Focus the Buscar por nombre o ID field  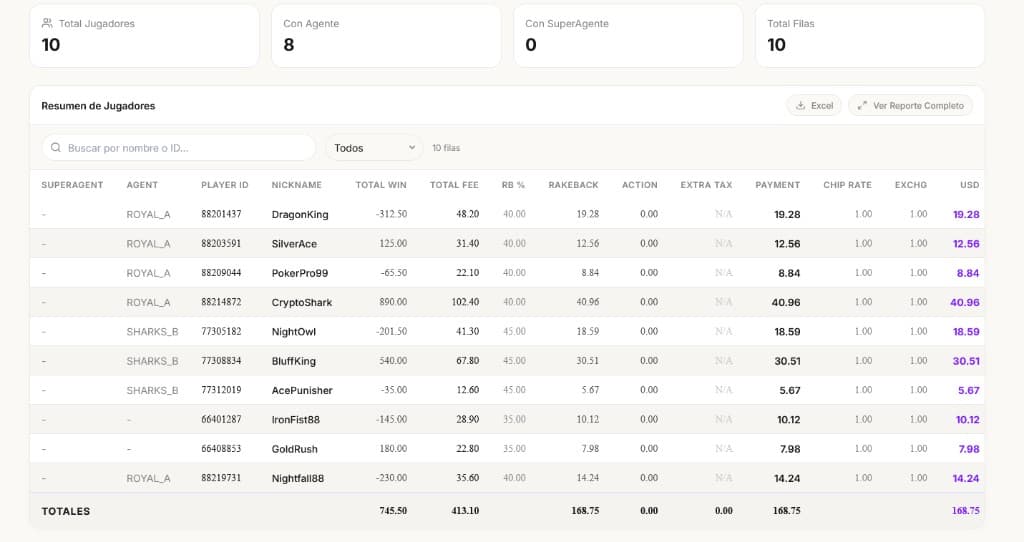(185, 148)
